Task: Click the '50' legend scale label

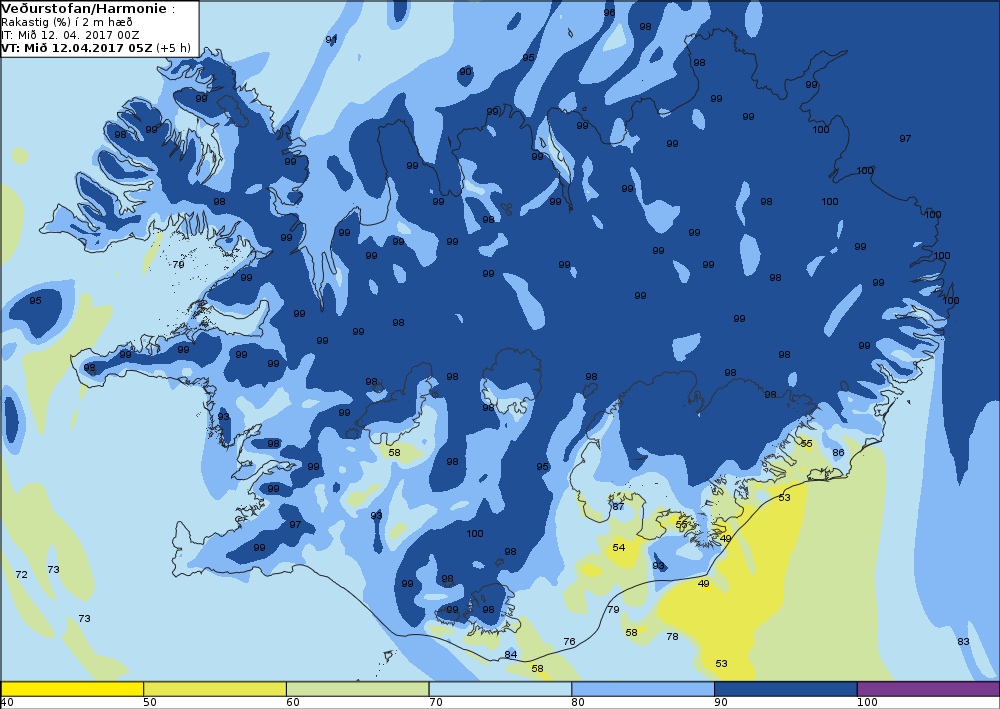Action: 150,702
